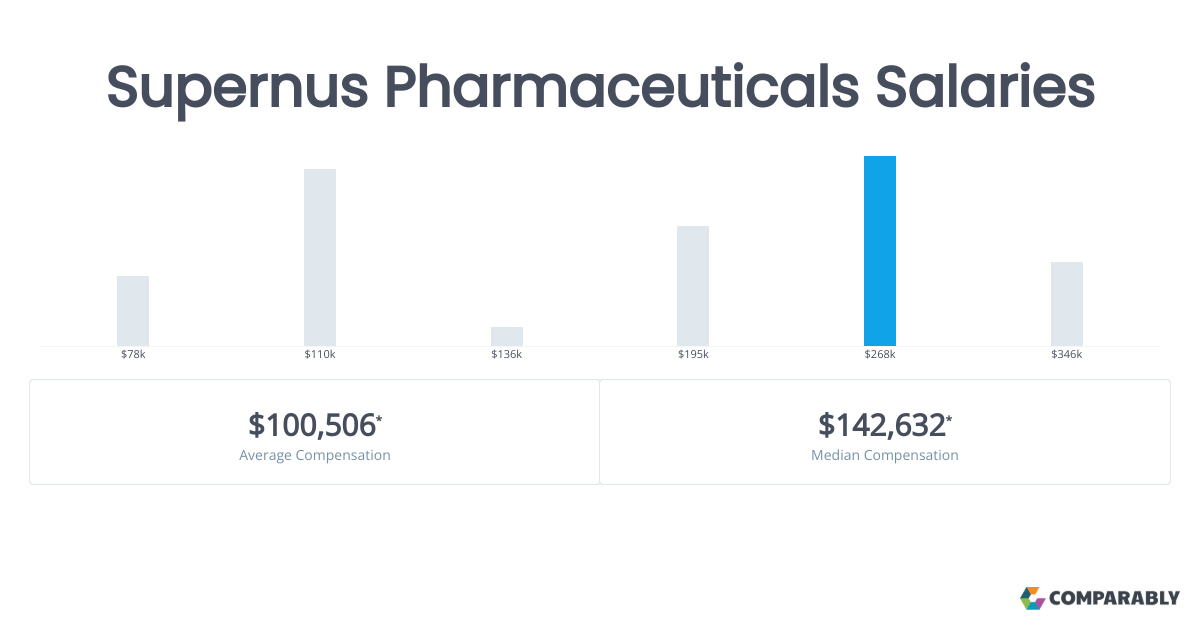The height and width of the screenshot is (630, 1200).
Task: Click the Median Compensation caption
Action: click(885, 455)
